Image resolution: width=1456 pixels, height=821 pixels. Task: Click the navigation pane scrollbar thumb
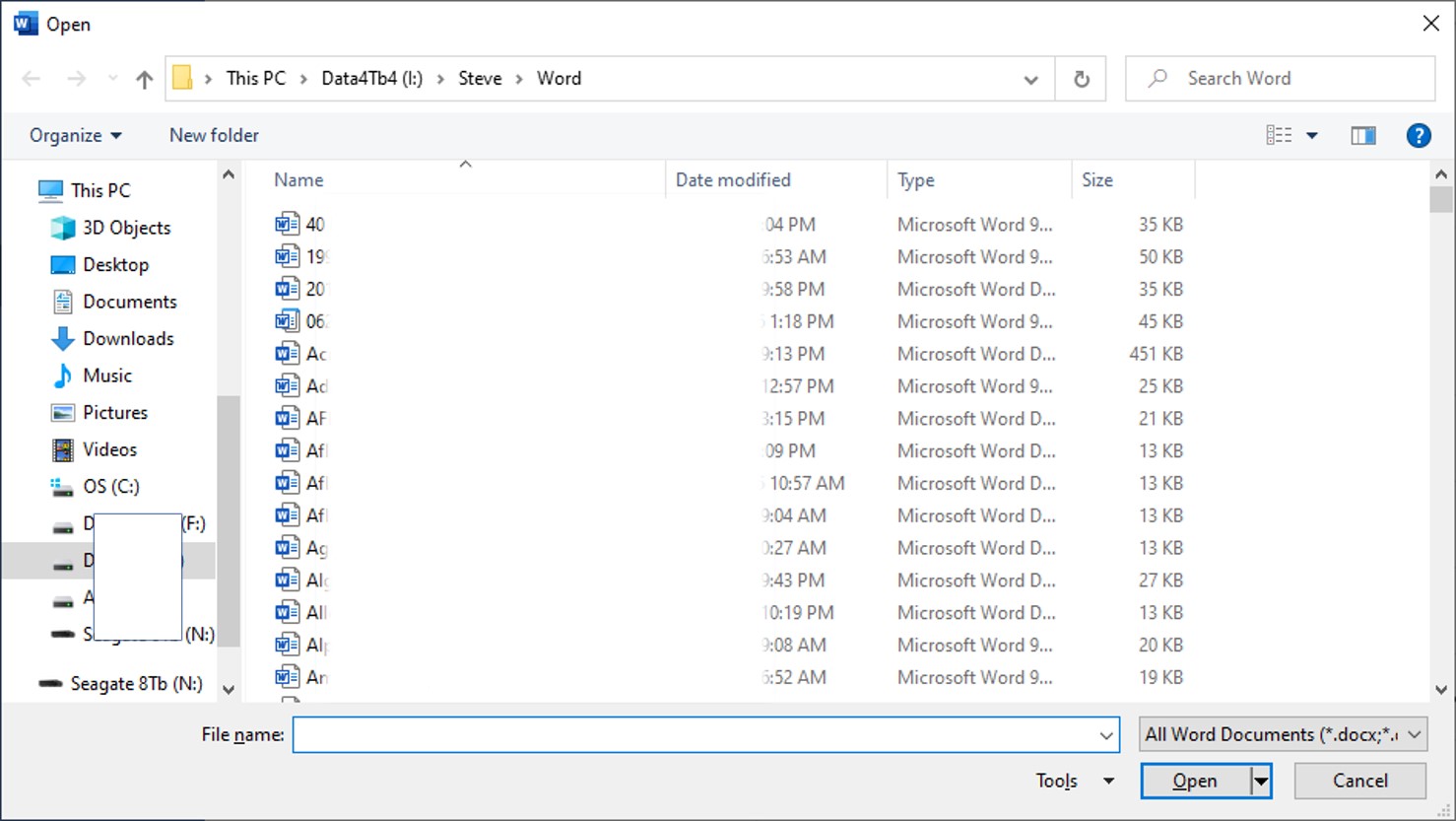click(x=229, y=520)
